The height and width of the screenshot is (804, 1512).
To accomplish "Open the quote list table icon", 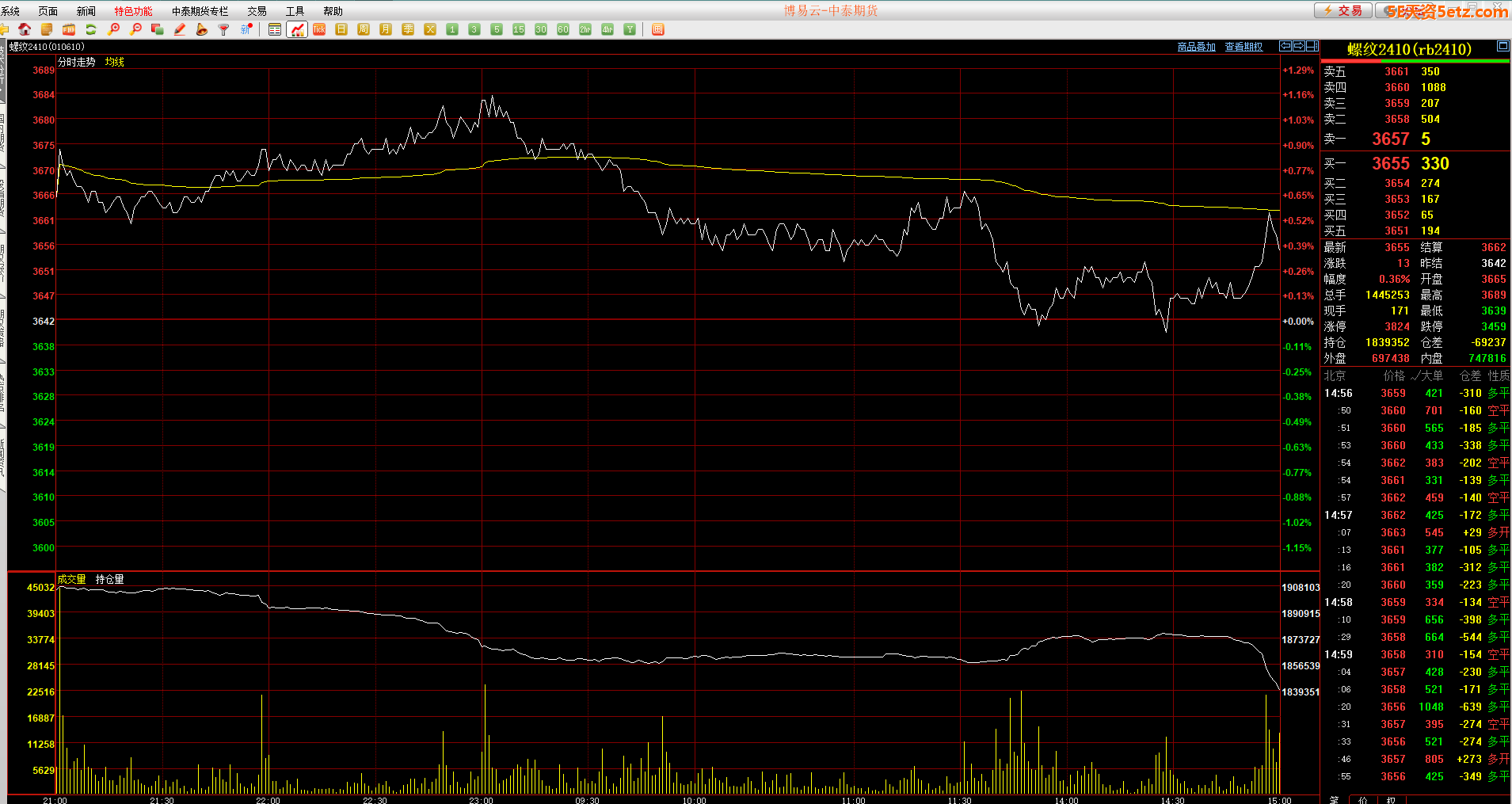I will pyautogui.click(x=275, y=29).
